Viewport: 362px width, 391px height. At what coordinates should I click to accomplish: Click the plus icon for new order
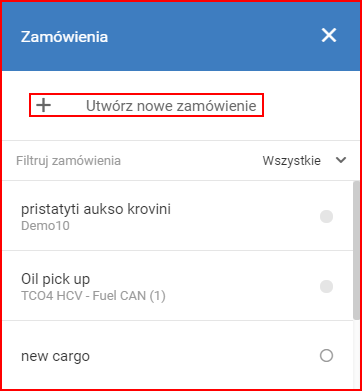(44, 105)
